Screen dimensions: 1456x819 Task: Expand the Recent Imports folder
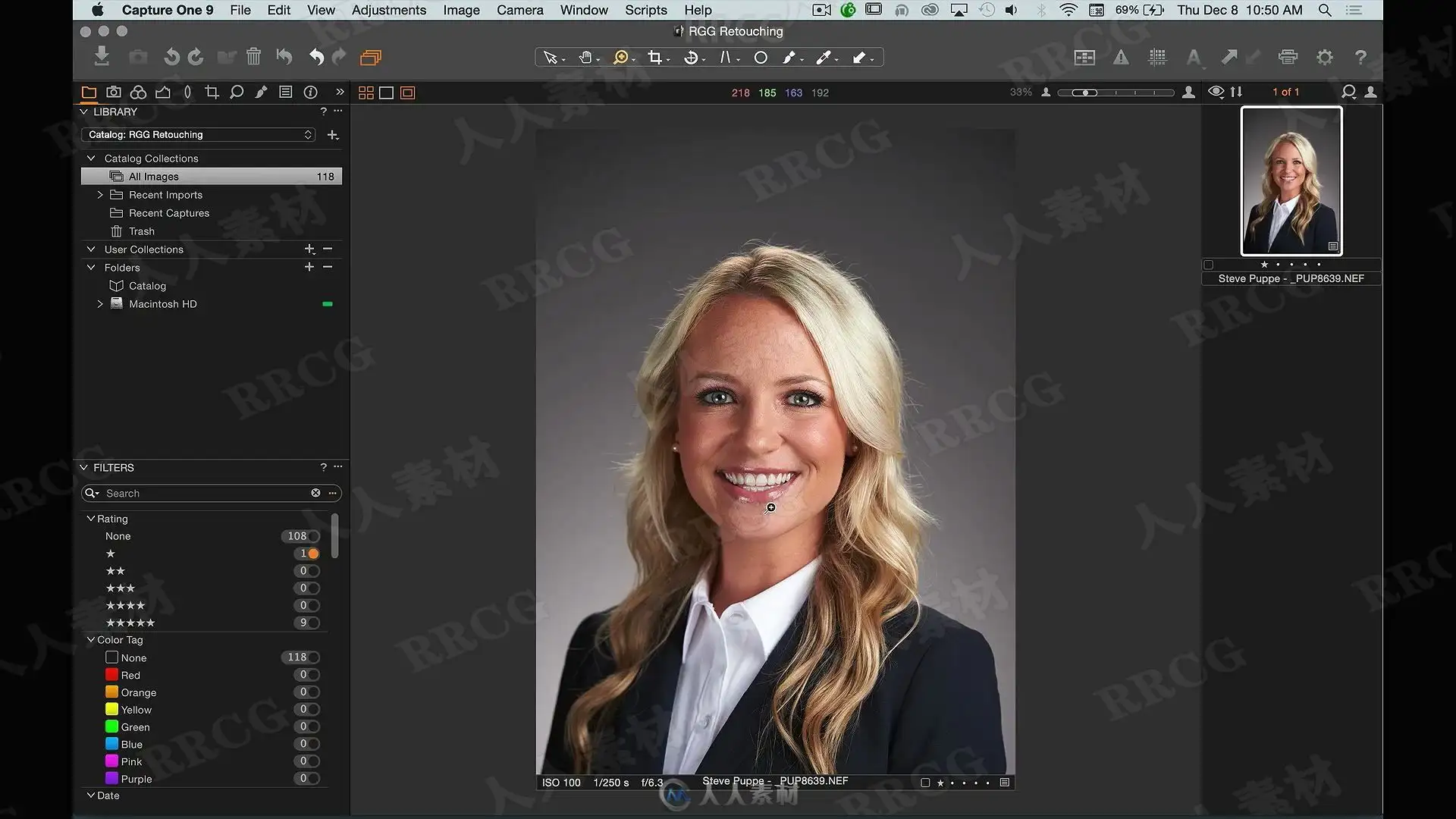point(100,195)
